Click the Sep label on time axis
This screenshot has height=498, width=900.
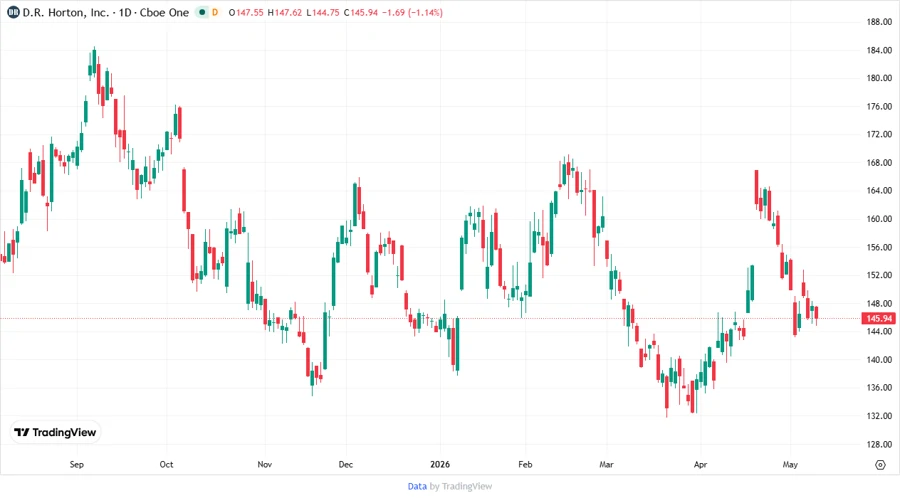76,465
